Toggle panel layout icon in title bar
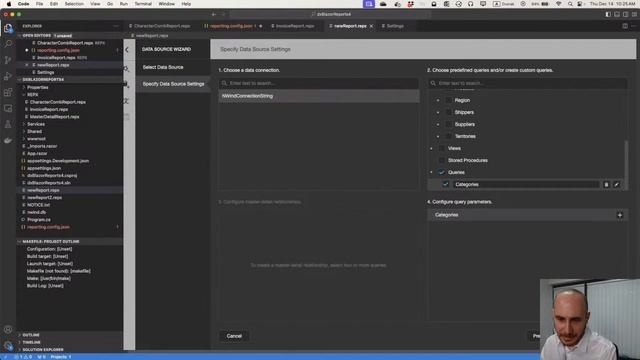 click(x=617, y=14)
